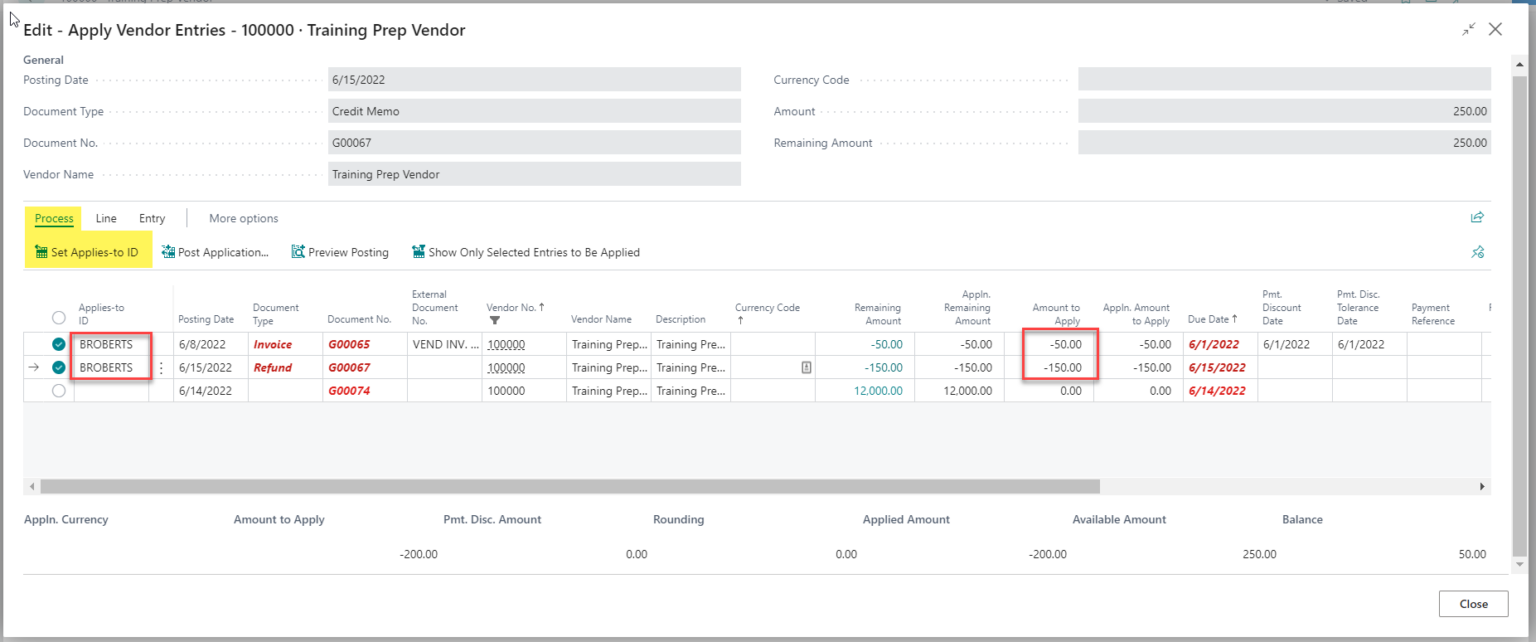Open Post Application from the toolbar
This screenshot has width=1536, height=642.
216,252
